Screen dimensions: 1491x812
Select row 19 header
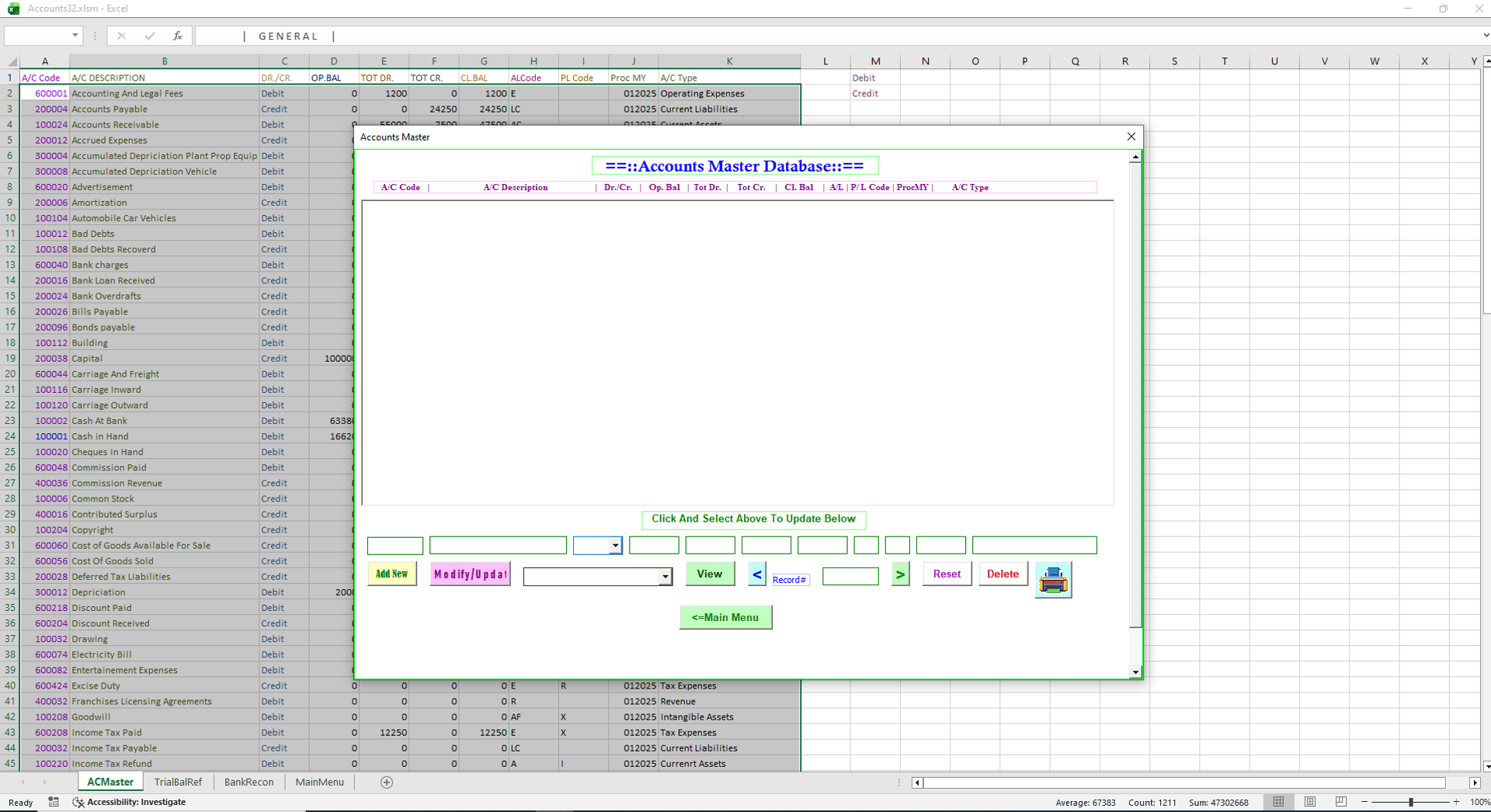[10, 359]
